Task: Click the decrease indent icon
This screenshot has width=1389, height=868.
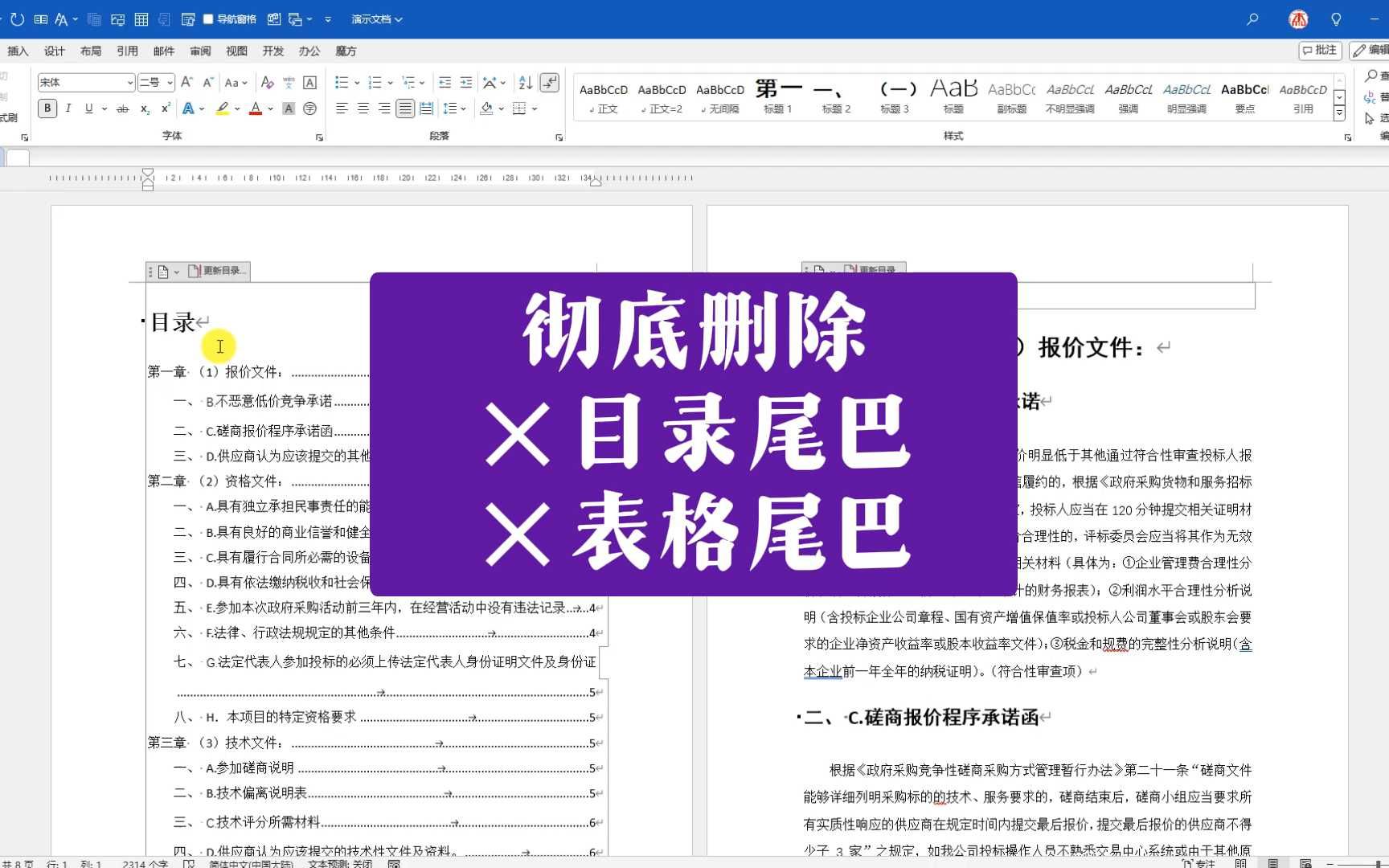Action: tap(445, 82)
